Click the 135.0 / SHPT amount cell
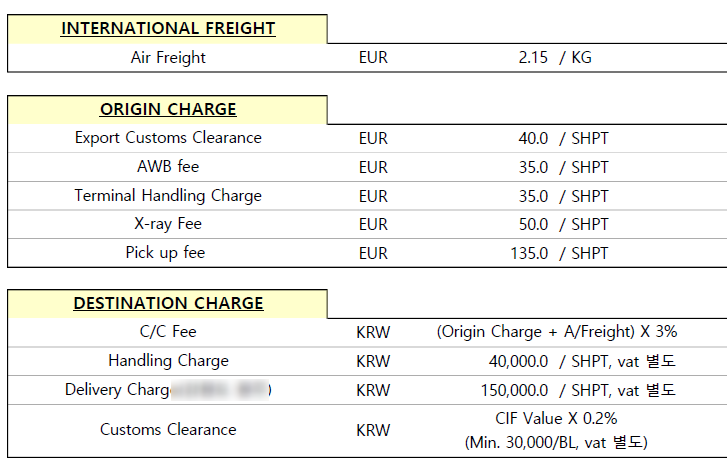Viewport: 727px width, 464px height. 559,253
